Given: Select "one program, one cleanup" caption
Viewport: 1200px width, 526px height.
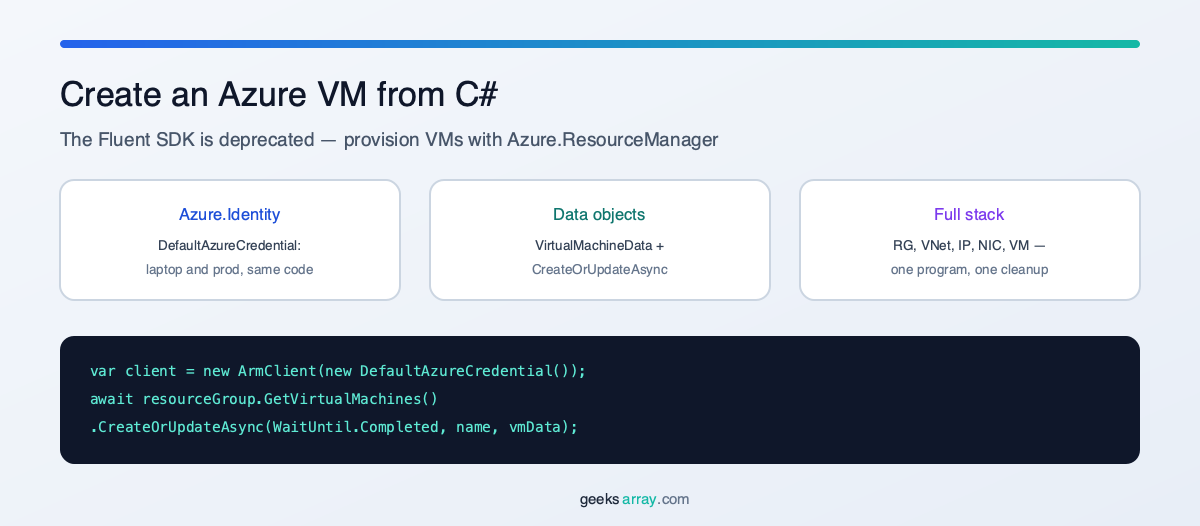Looking at the screenshot, I should pos(969,269).
